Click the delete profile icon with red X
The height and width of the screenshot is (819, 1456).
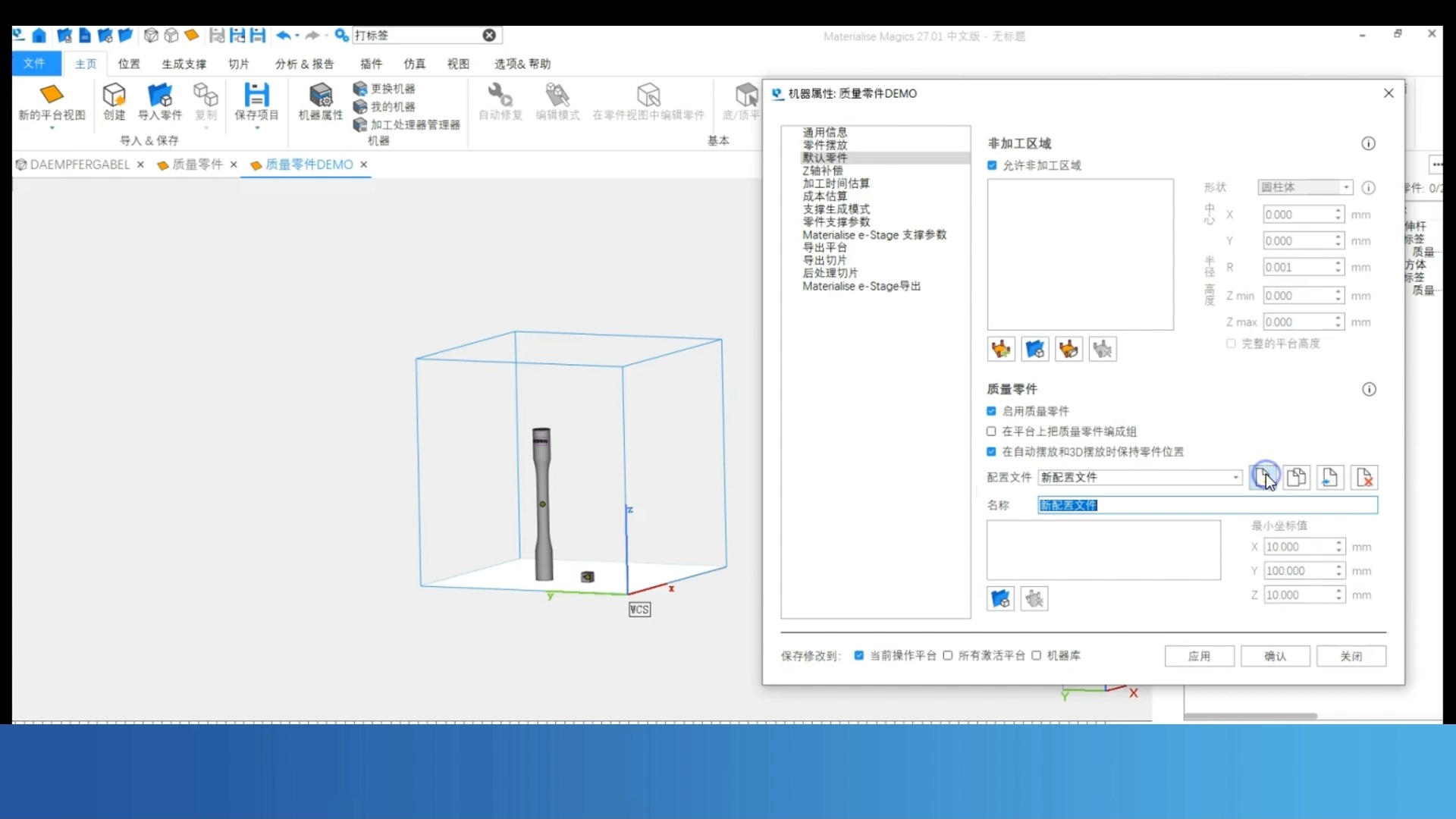1364,477
